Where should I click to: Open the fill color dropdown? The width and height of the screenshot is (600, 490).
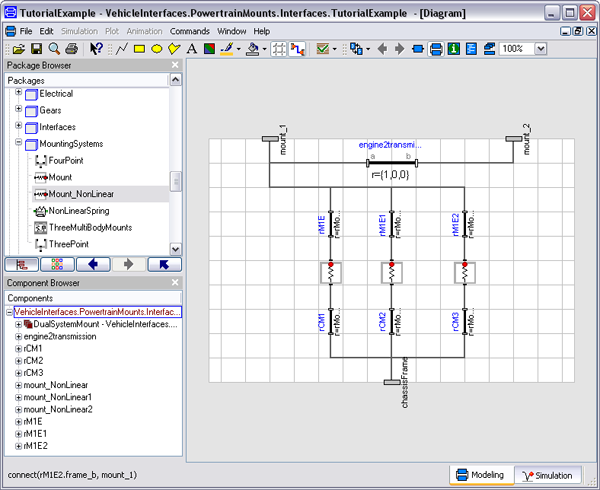(262, 48)
